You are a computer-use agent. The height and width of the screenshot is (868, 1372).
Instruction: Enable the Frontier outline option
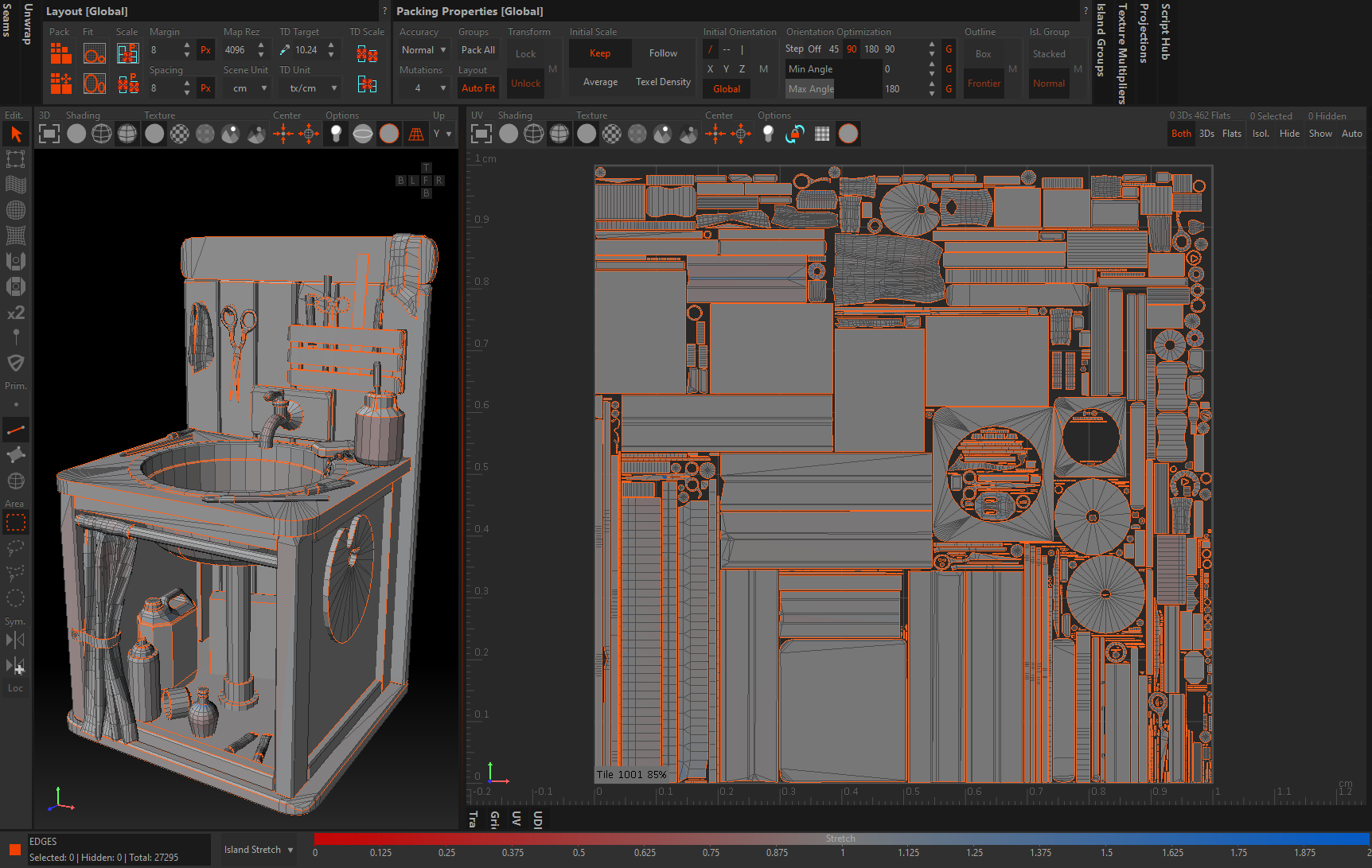coord(984,83)
